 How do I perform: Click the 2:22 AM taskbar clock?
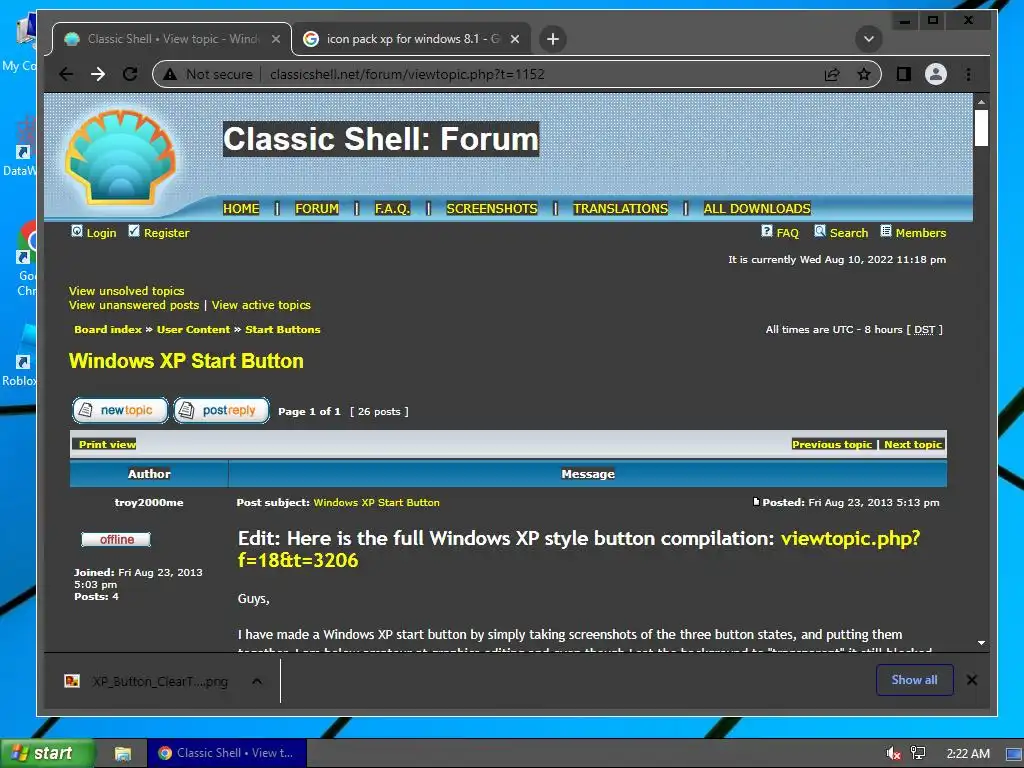coord(968,754)
